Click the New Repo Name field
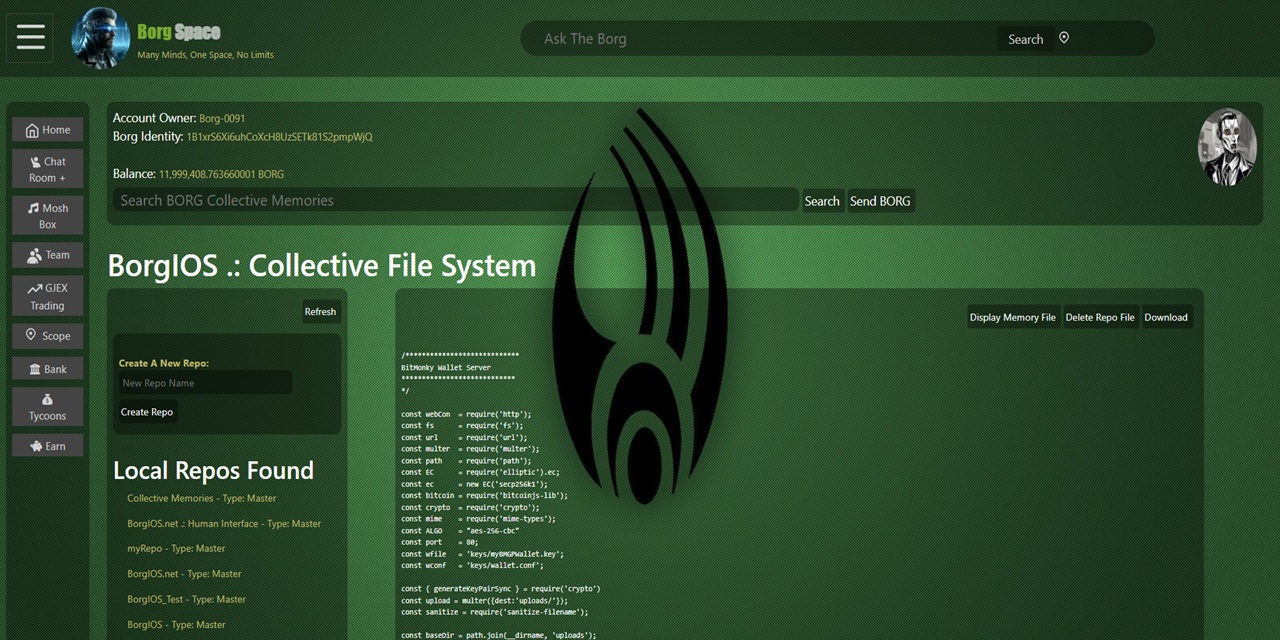This screenshot has width=1280, height=640. (x=205, y=383)
